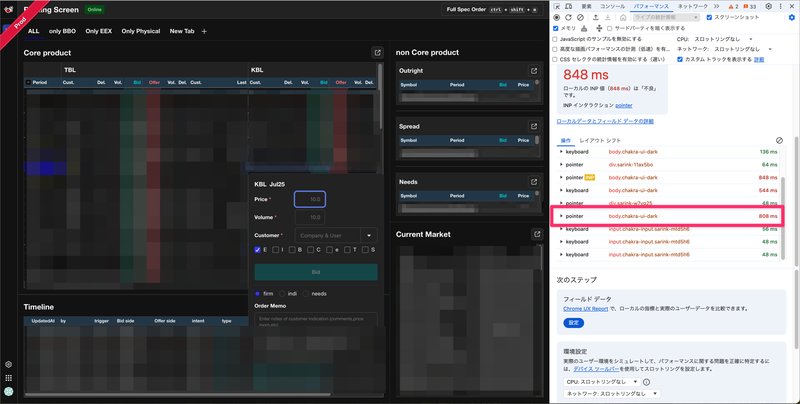Open the ライブの統計情報 dropdown

click(x=666, y=18)
